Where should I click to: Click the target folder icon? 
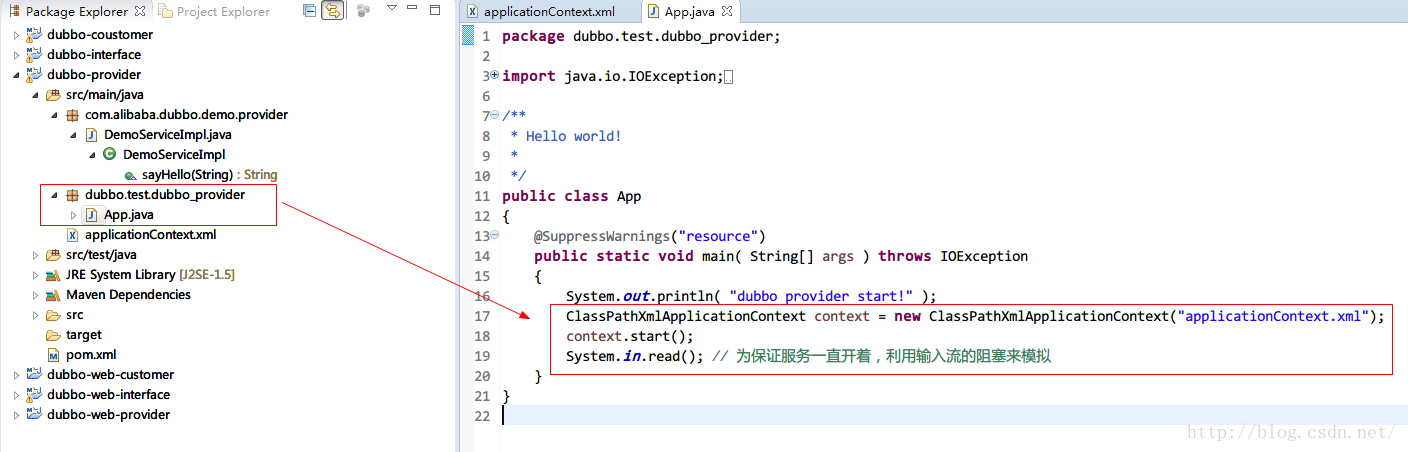[53, 335]
